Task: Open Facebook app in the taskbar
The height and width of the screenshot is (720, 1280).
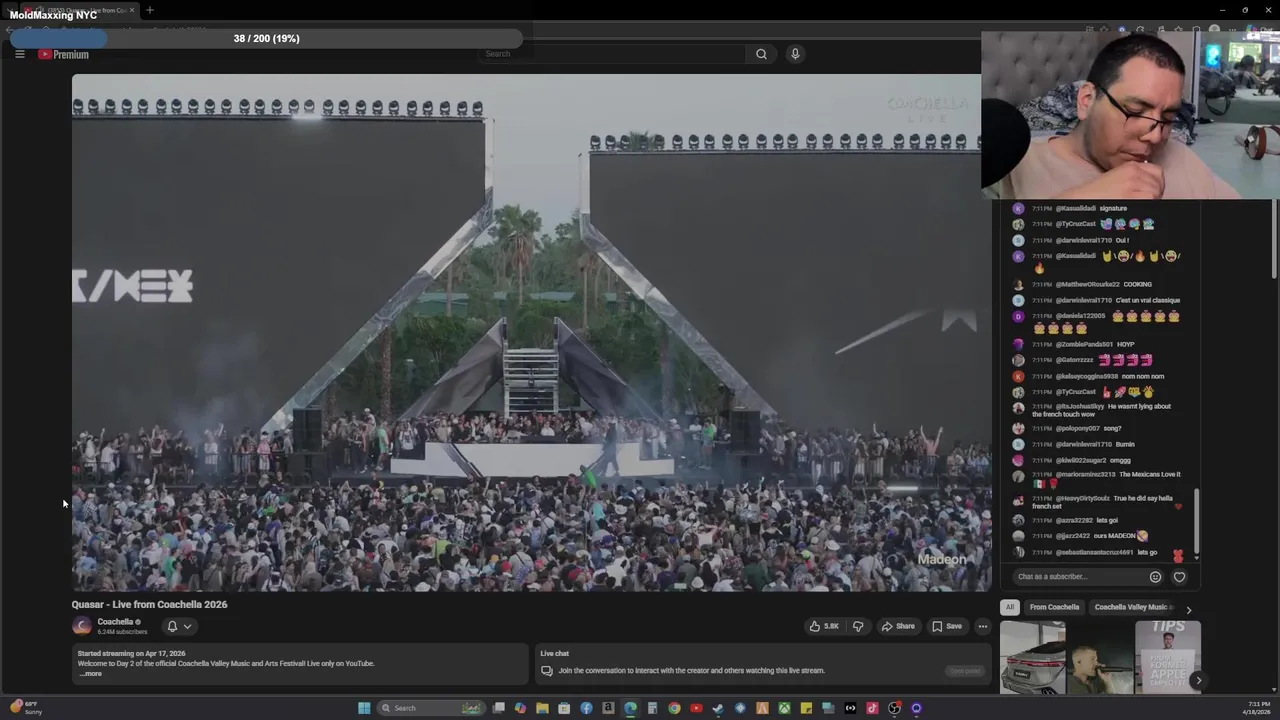Action: [x=586, y=708]
